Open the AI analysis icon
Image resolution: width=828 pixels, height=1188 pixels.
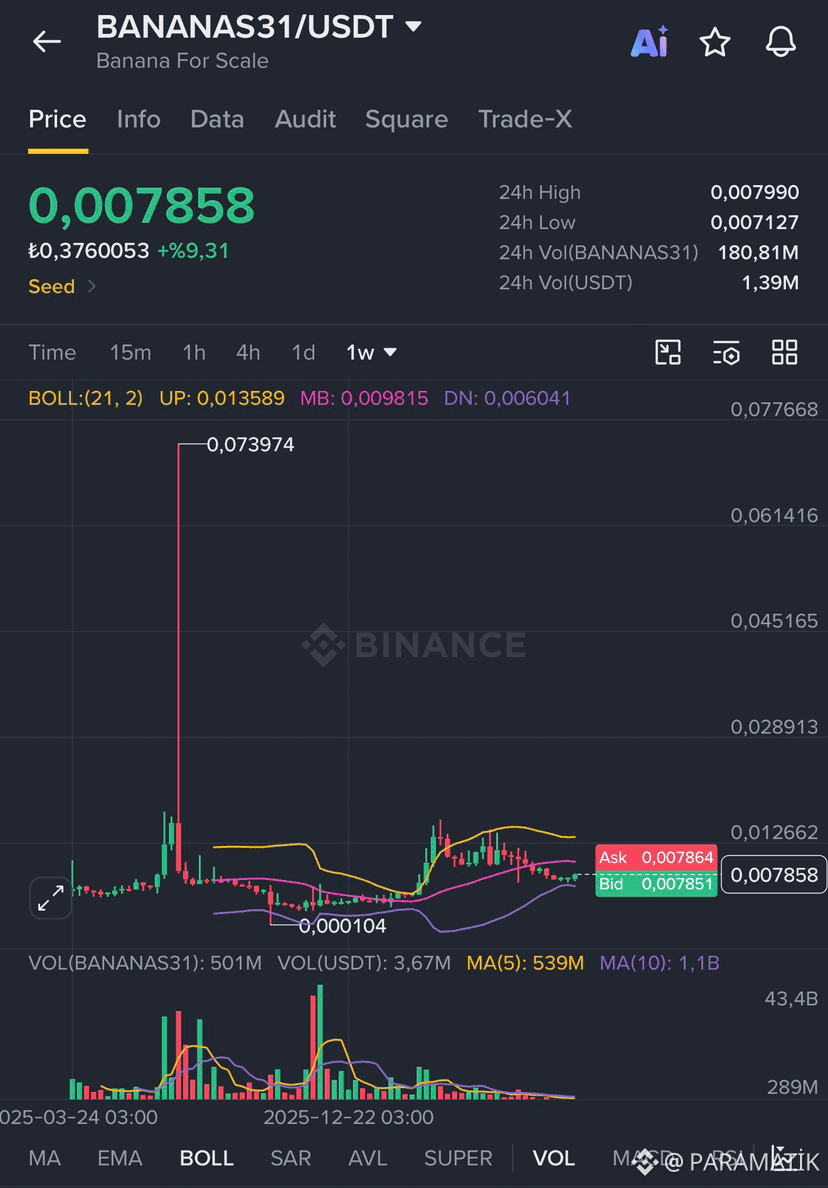click(649, 42)
